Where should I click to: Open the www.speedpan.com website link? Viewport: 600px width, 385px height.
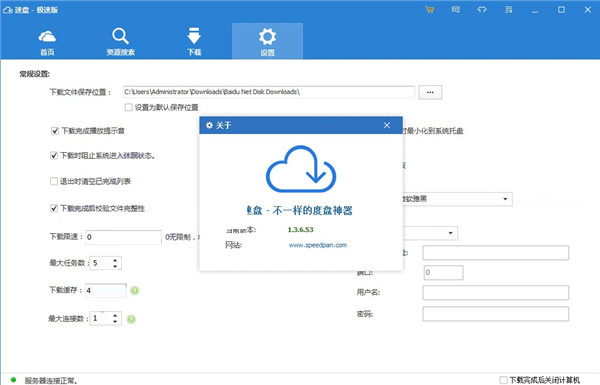click(x=318, y=245)
